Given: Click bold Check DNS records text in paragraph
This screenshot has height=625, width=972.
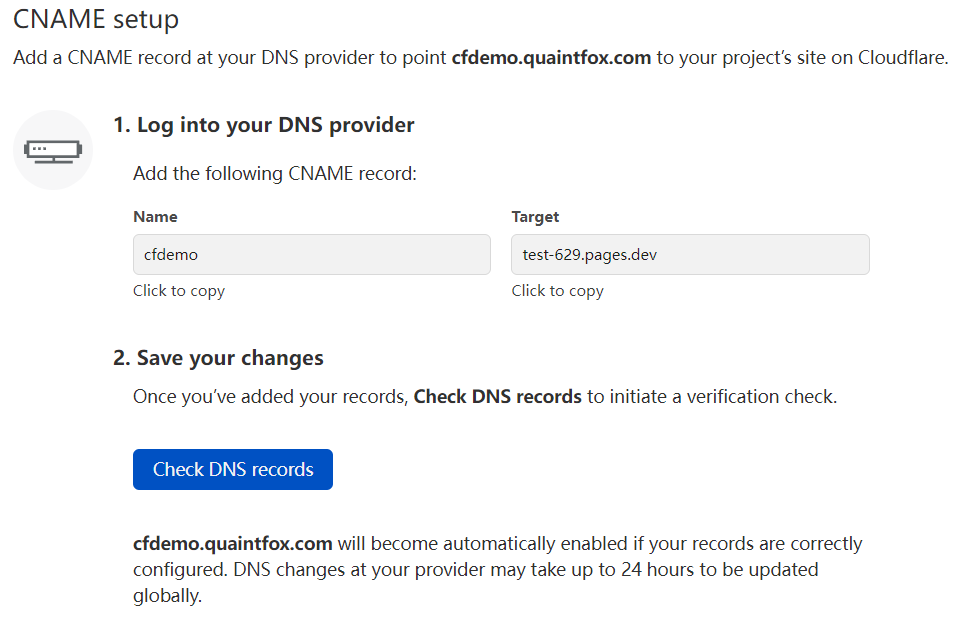Looking at the screenshot, I should (x=497, y=397).
